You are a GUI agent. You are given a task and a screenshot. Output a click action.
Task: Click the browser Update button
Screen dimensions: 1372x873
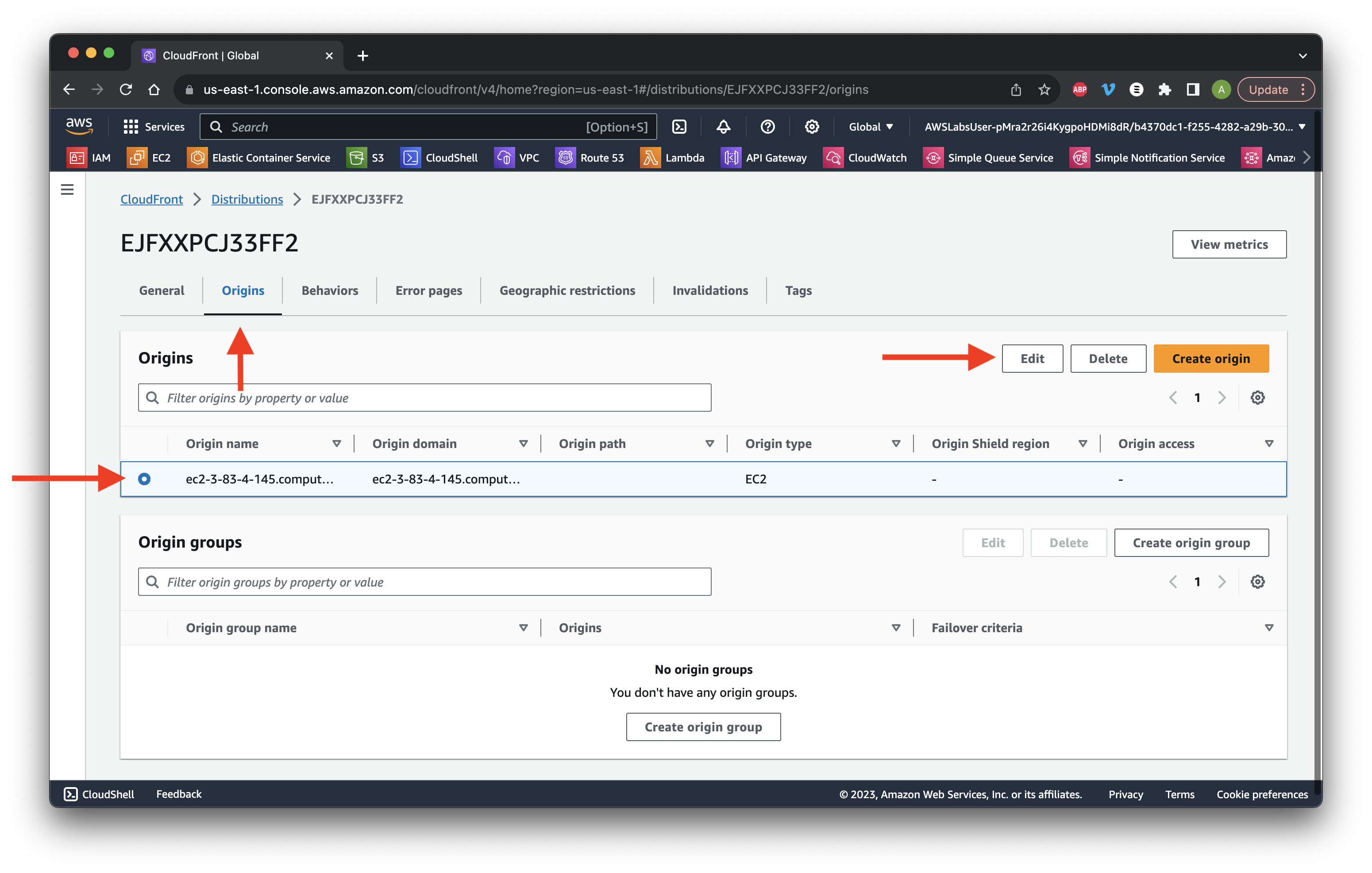(1276, 89)
